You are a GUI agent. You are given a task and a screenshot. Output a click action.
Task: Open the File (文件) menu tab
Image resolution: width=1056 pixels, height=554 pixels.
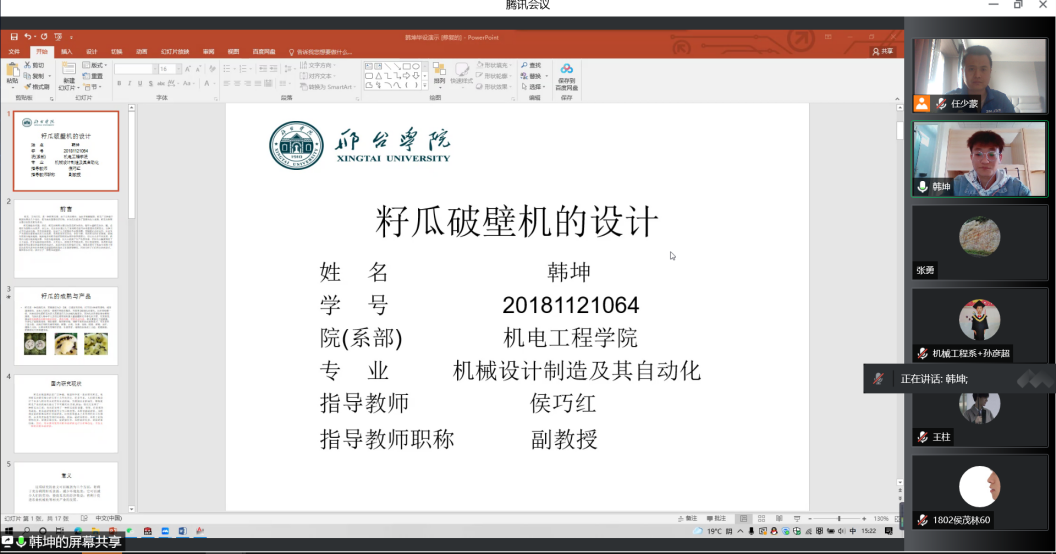(14, 51)
